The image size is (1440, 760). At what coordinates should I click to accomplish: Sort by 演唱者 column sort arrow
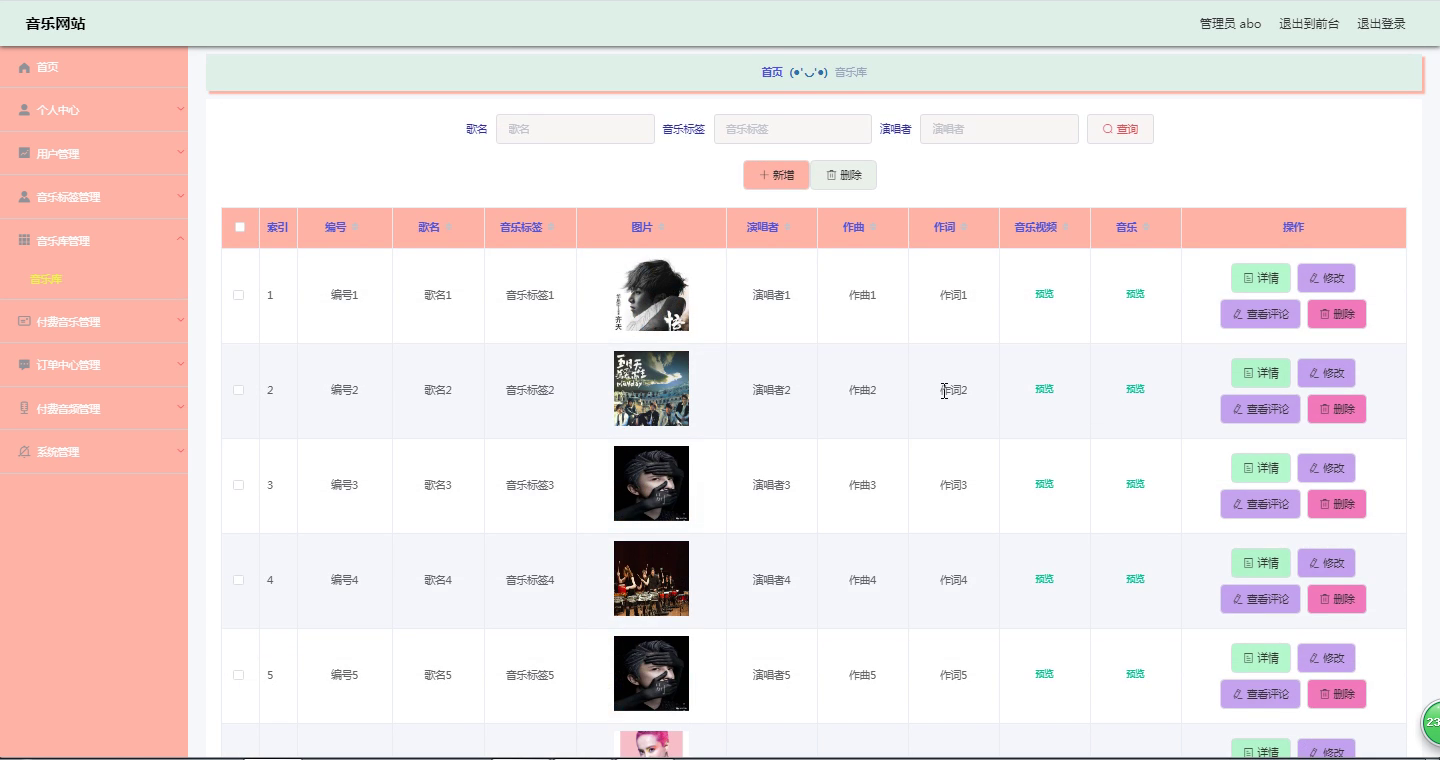(x=788, y=228)
